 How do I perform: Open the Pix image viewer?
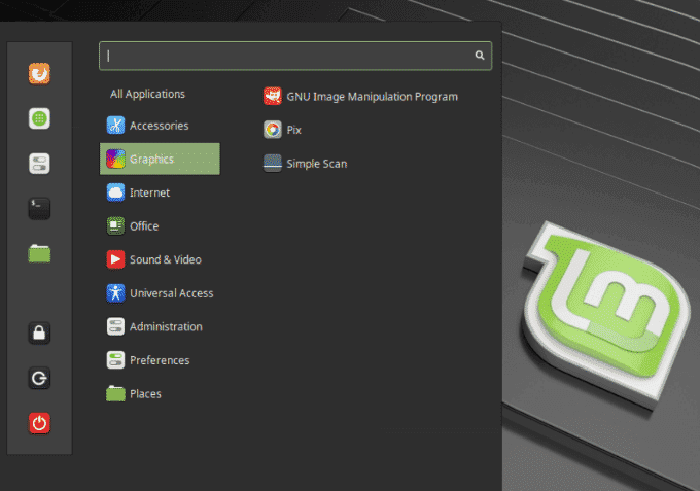click(x=283, y=130)
